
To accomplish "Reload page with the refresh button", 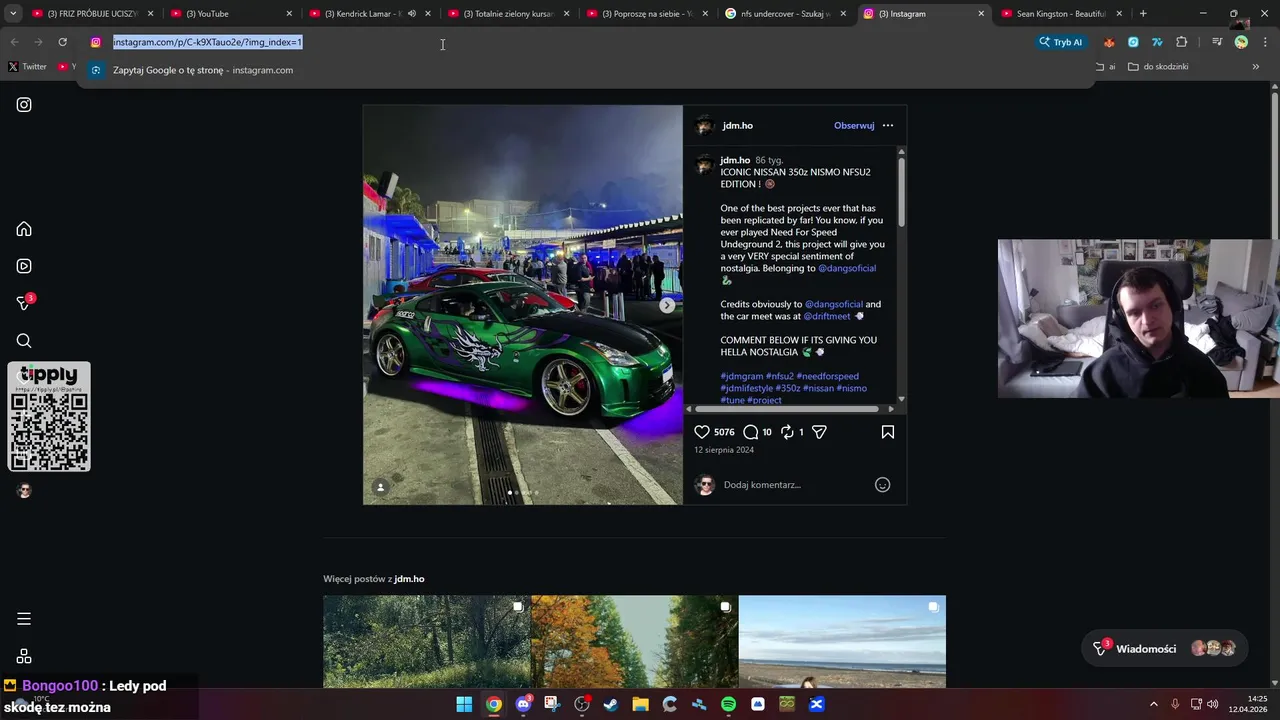I will pos(62,42).
